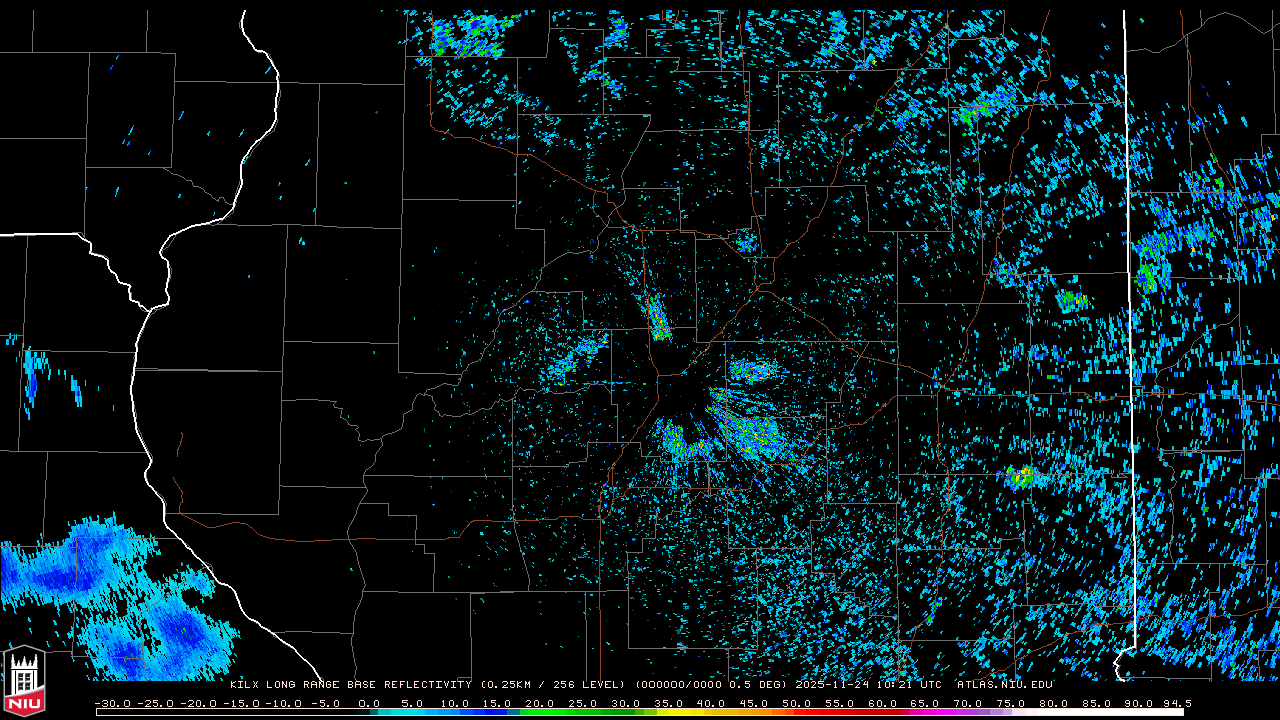1280x720 pixels.
Task: Click the 94.5 maximum scale label
Action: point(1175,704)
